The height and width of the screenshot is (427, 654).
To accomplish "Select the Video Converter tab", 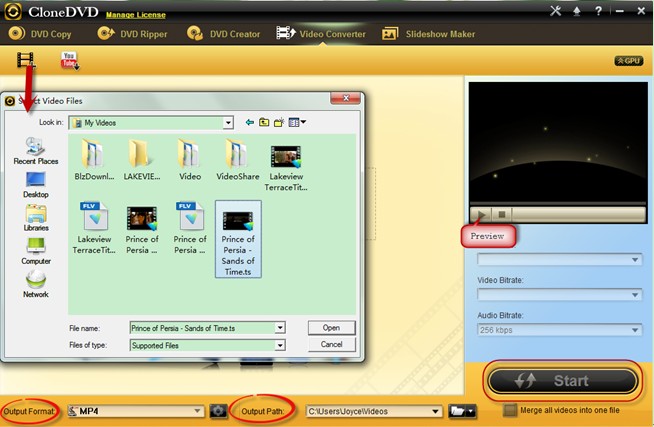I will [x=321, y=34].
